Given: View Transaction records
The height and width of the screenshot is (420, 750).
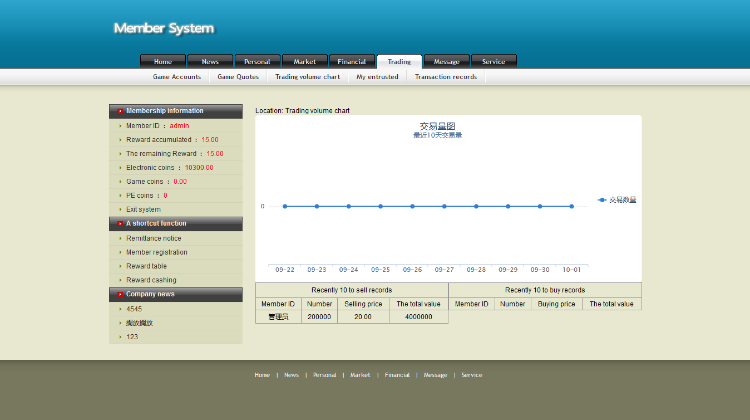Looking at the screenshot, I should click(446, 77).
